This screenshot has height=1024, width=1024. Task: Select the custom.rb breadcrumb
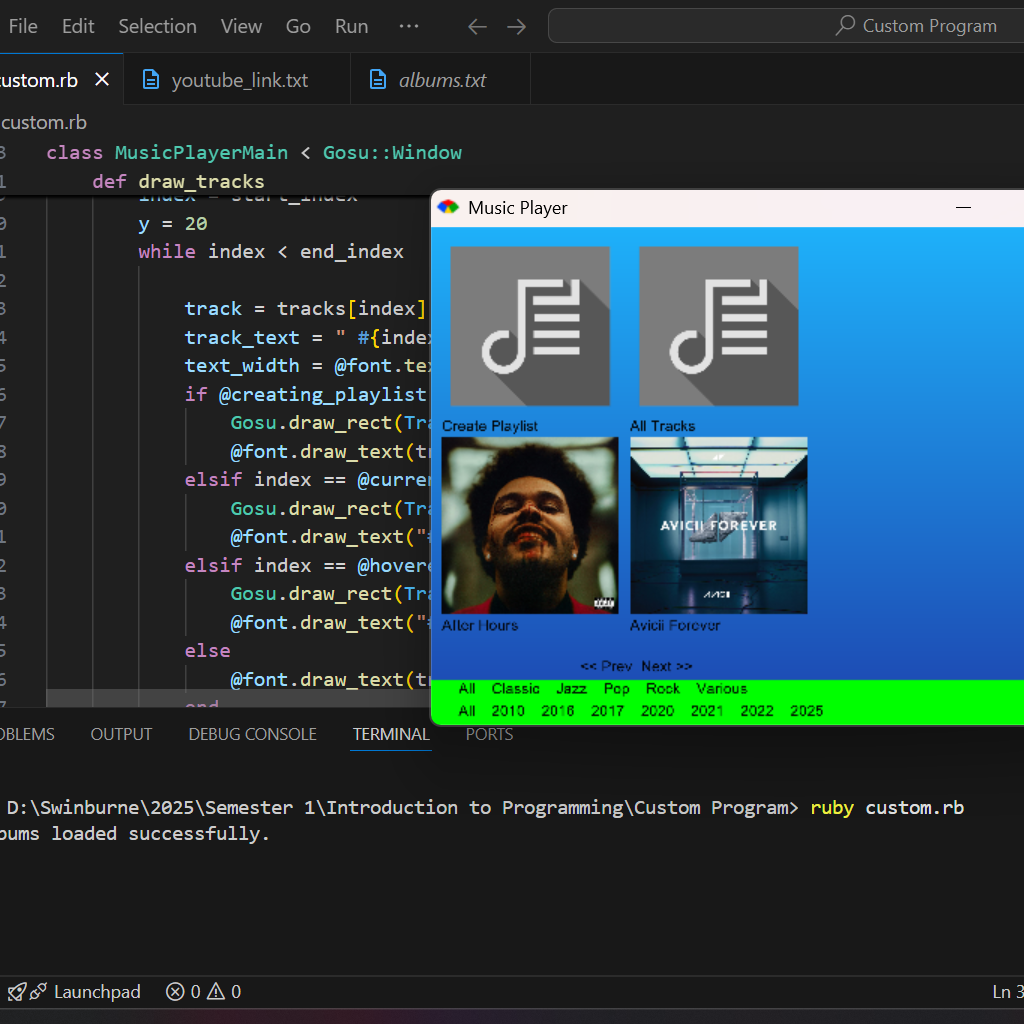pos(43,123)
